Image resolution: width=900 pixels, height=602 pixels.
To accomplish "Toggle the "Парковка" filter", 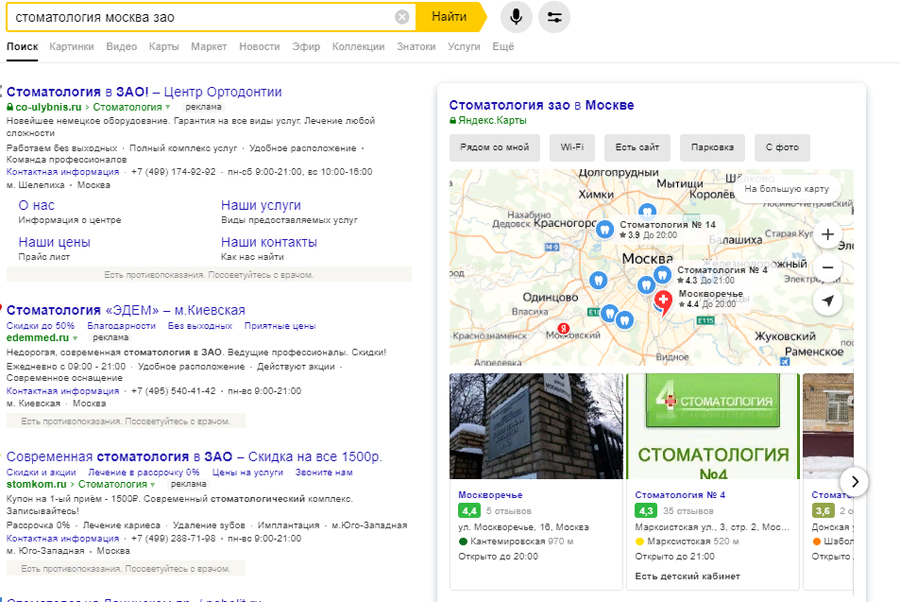I will (x=712, y=148).
